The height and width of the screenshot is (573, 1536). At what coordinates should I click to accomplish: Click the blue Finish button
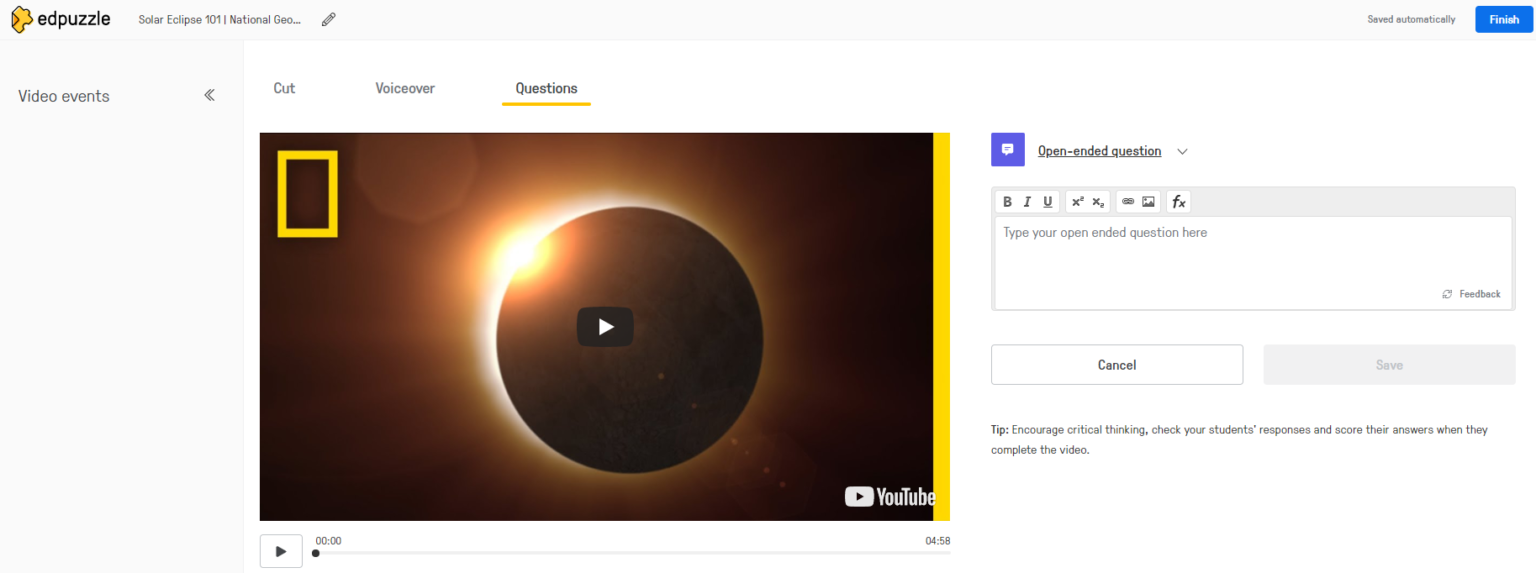tap(1503, 20)
